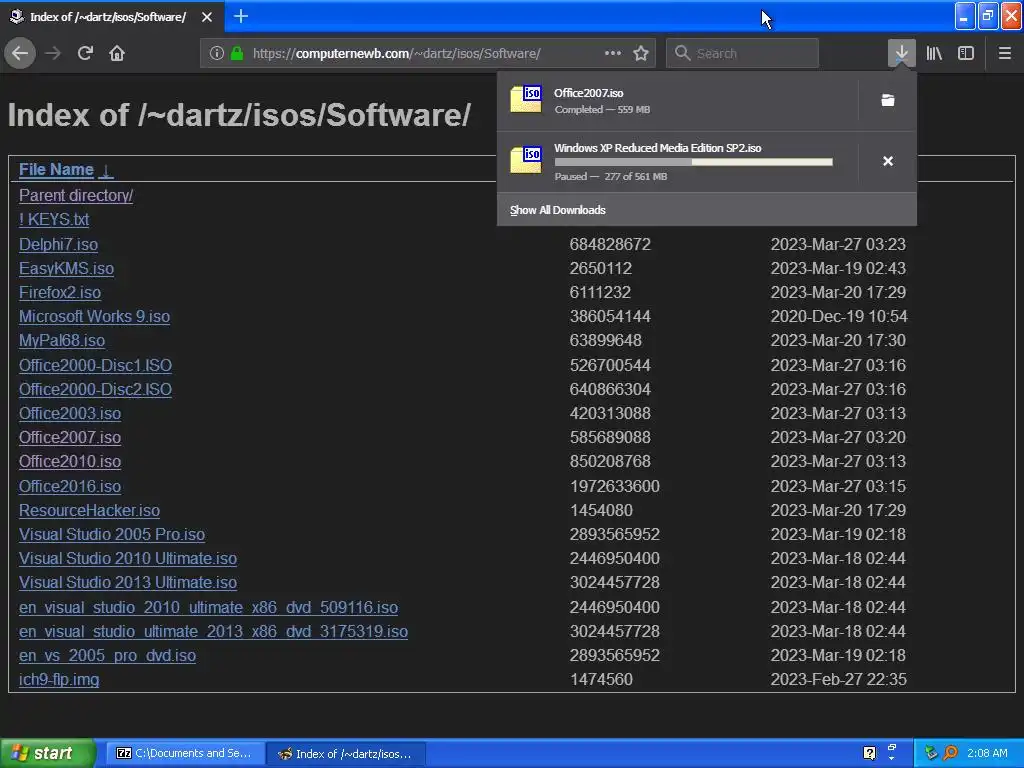Click Visual Studio 2005 Pro.iso link

pos(112,534)
